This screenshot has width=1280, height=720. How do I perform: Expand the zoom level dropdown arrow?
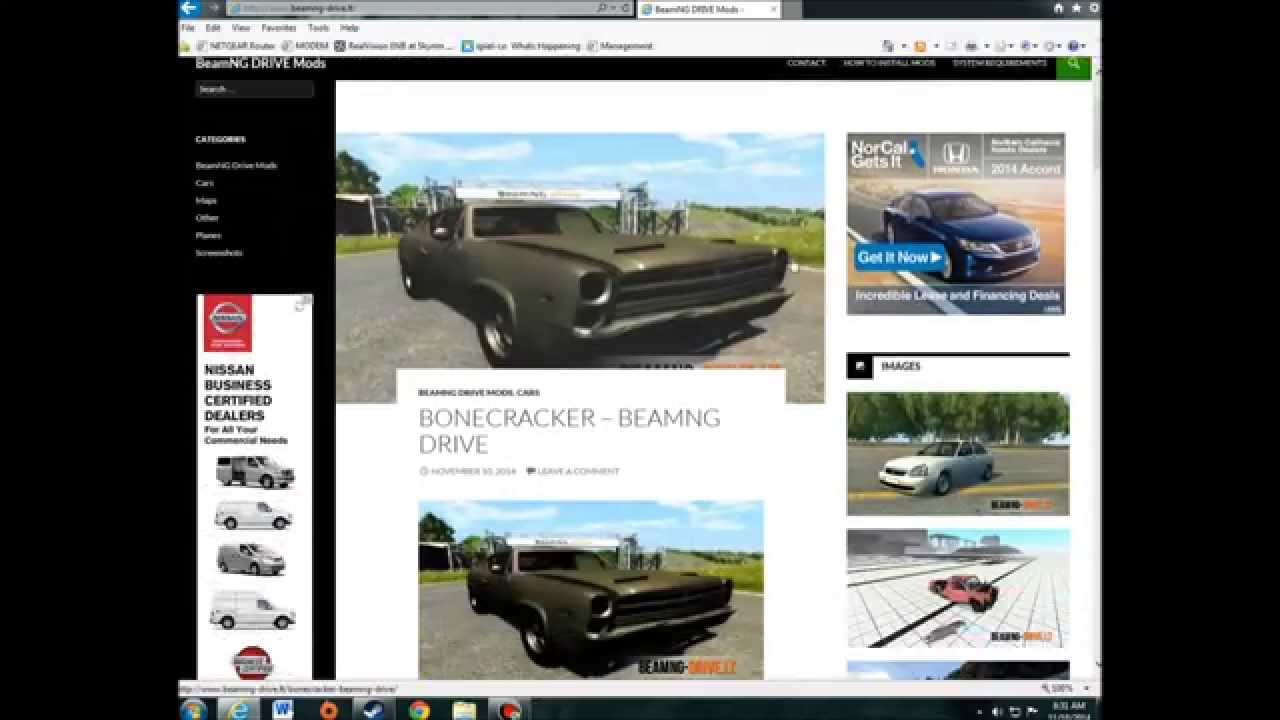coord(1089,688)
